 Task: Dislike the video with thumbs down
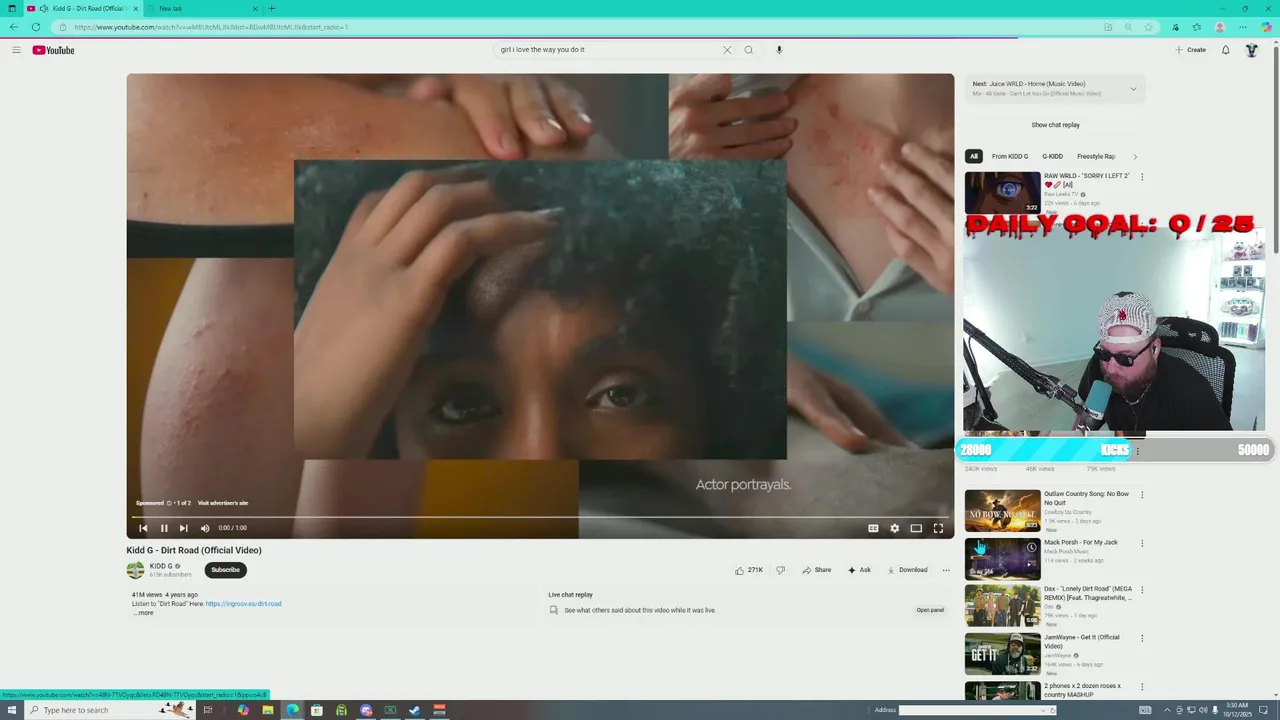[x=781, y=570]
